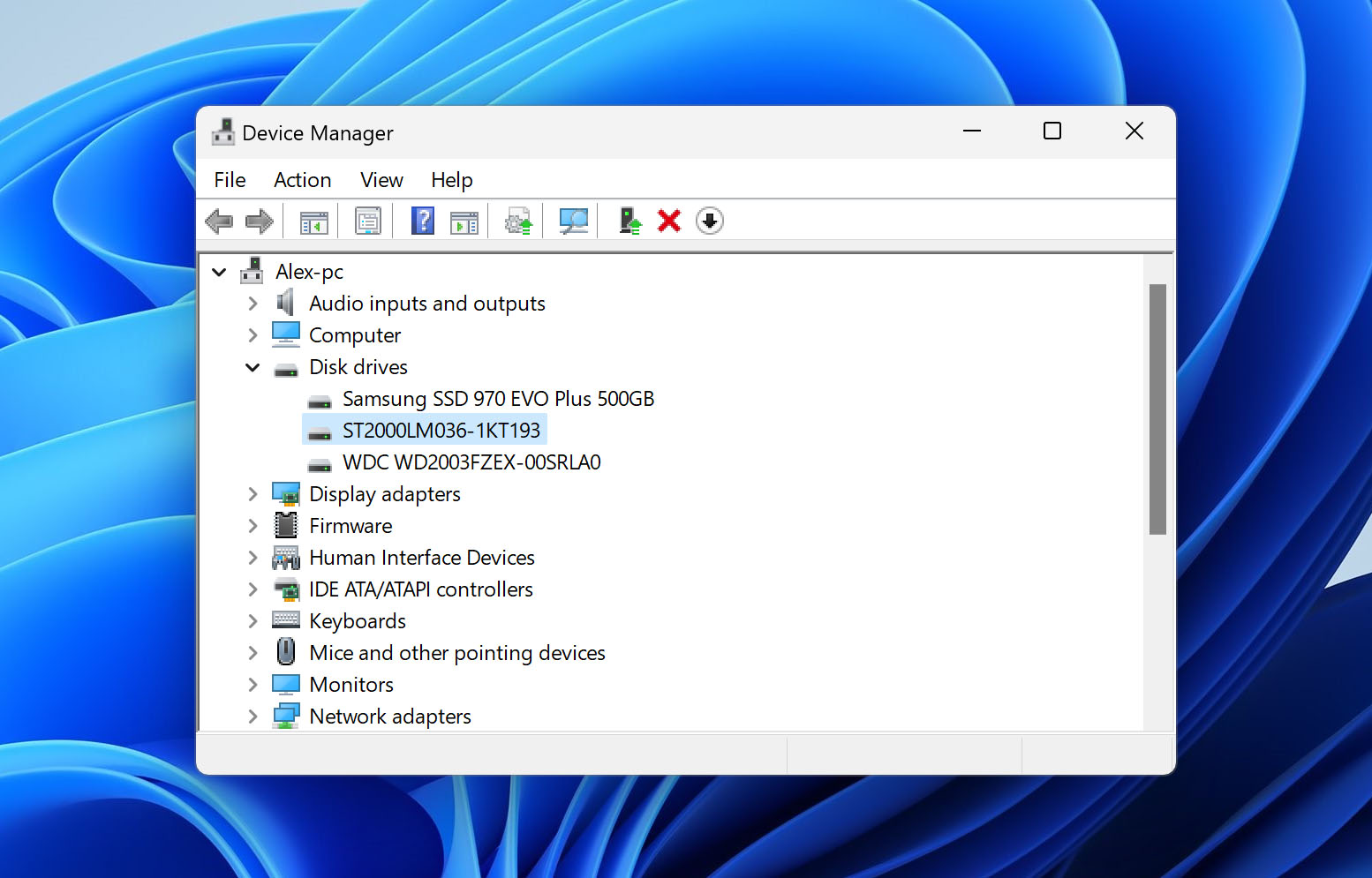The height and width of the screenshot is (878, 1372).
Task: Open the View menu
Action: (x=381, y=180)
